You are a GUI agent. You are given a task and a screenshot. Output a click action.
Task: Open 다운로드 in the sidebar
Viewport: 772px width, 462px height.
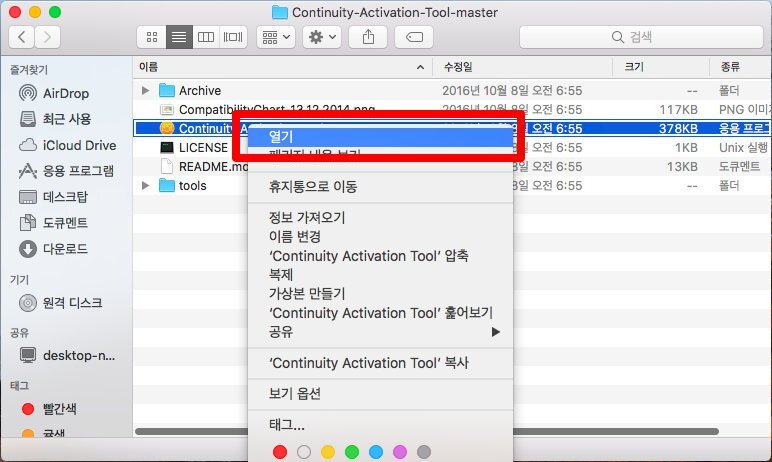coord(53,249)
